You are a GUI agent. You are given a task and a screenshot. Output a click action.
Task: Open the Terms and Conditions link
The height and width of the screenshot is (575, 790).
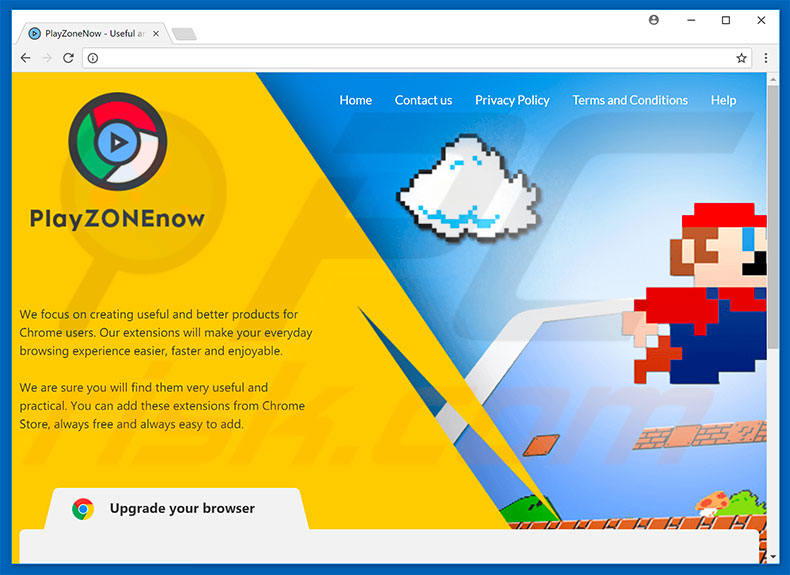pyautogui.click(x=630, y=100)
